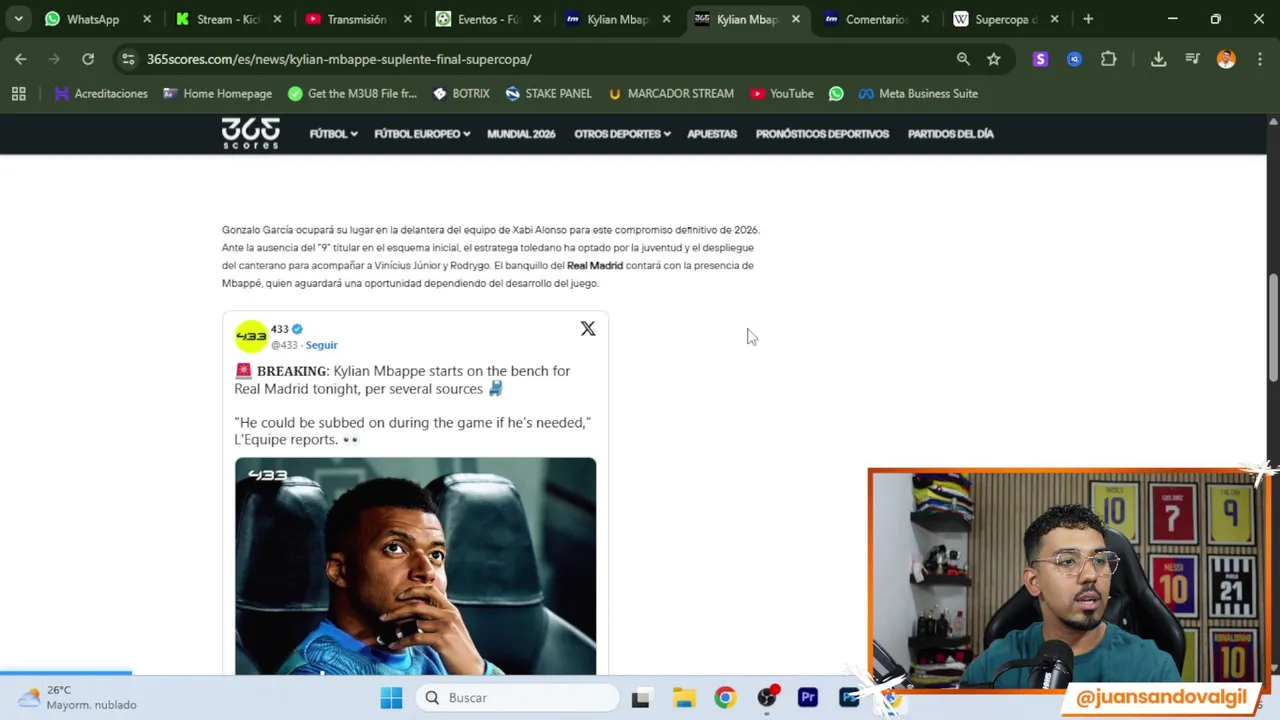Switch to the Comentarios tab
The height and width of the screenshot is (720, 1280).
(x=875, y=19)
